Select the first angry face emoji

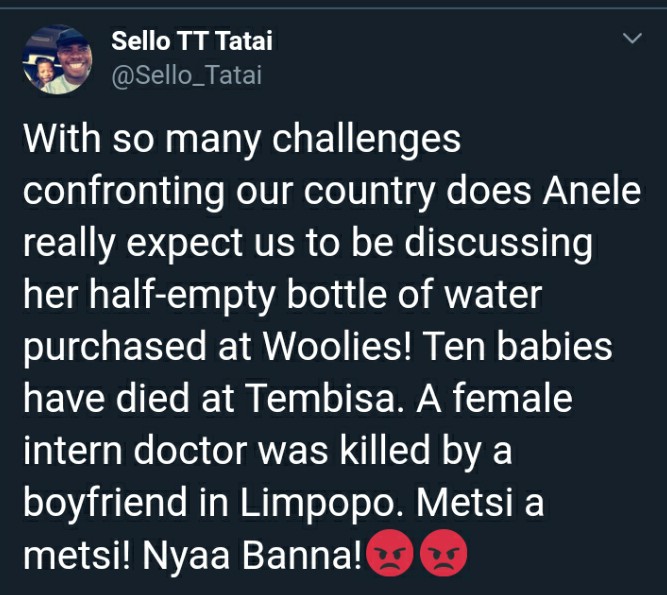[390, 552]
